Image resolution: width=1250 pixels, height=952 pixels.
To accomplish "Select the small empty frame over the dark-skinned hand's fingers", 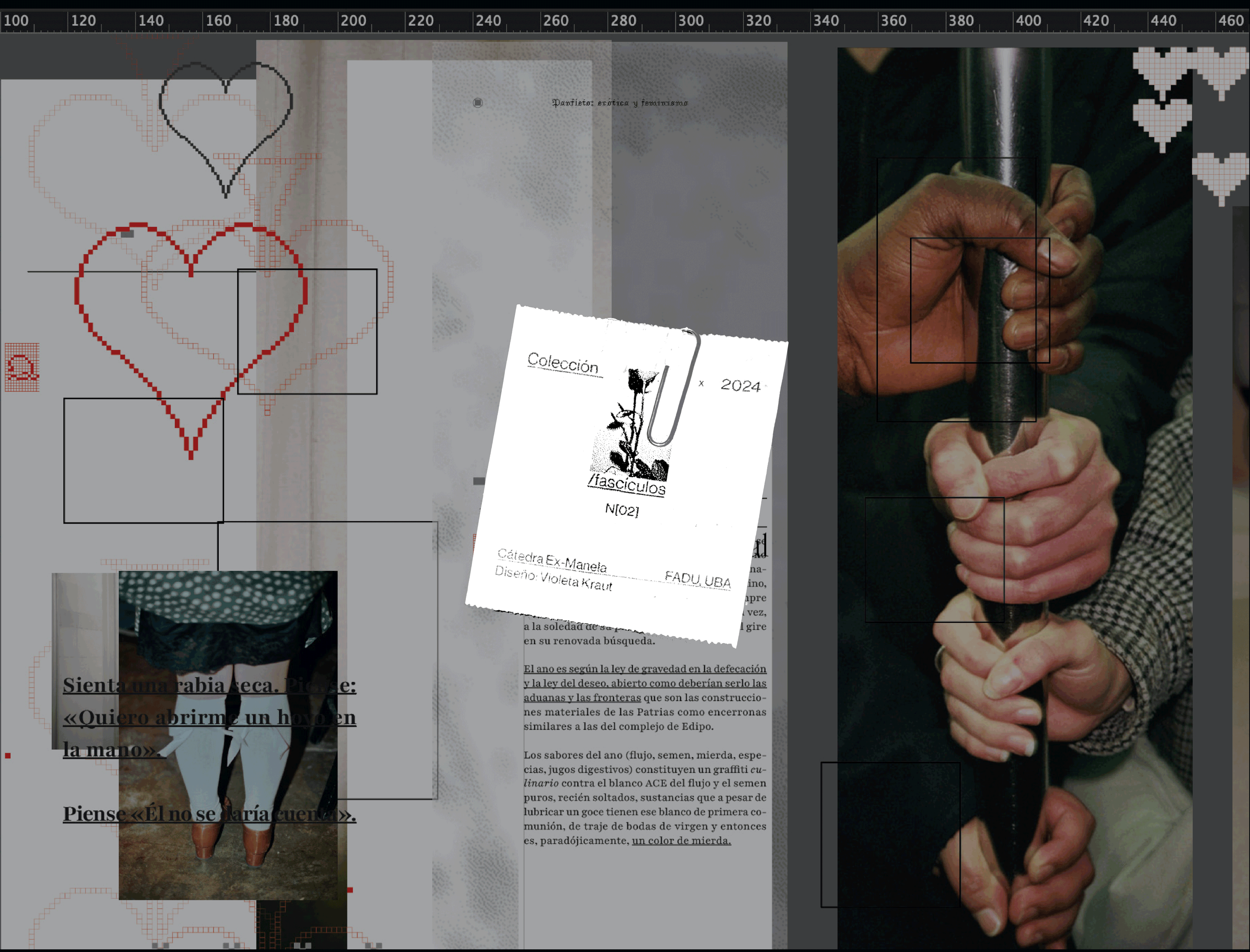I will (980, 300).
